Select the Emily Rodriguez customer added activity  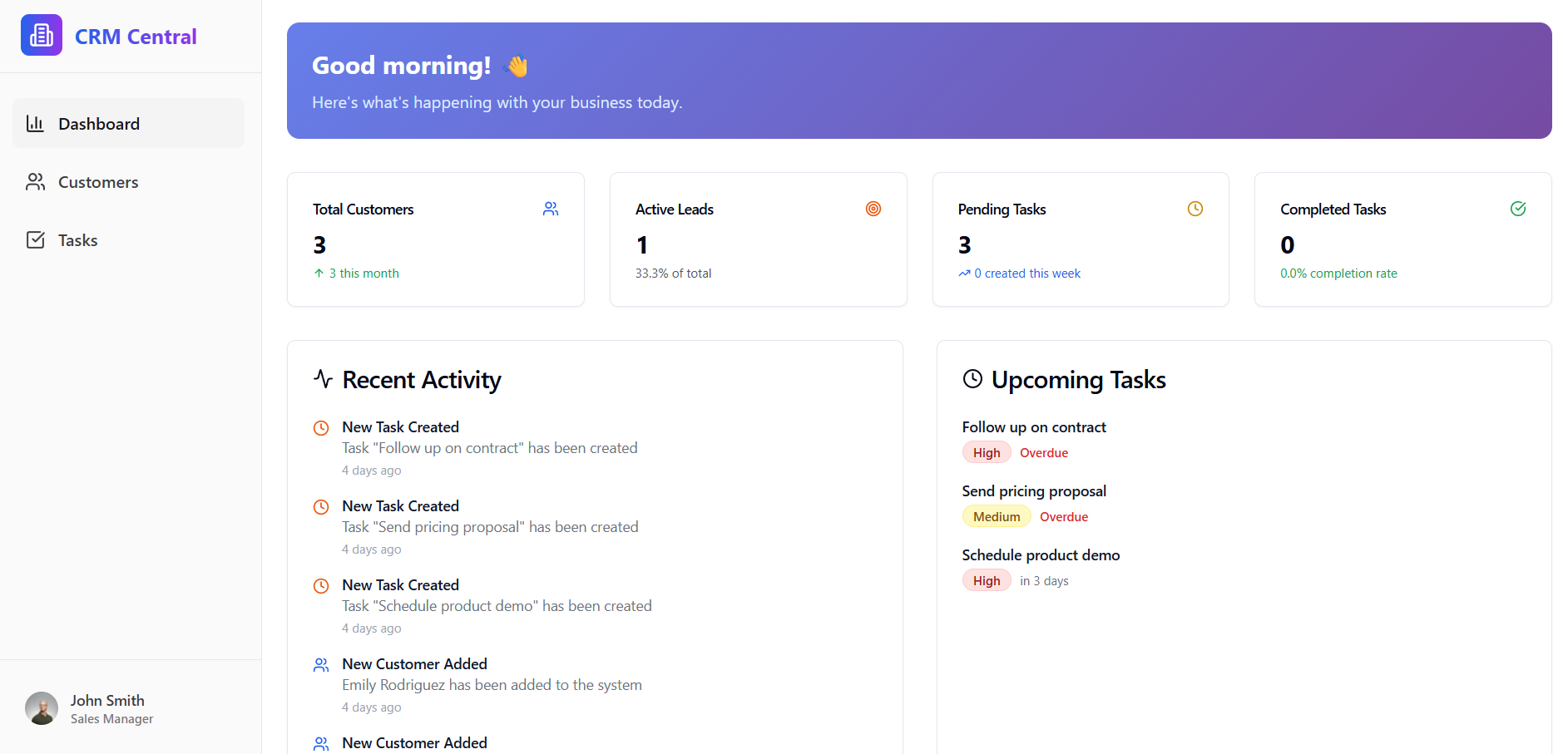click(491, 684)
